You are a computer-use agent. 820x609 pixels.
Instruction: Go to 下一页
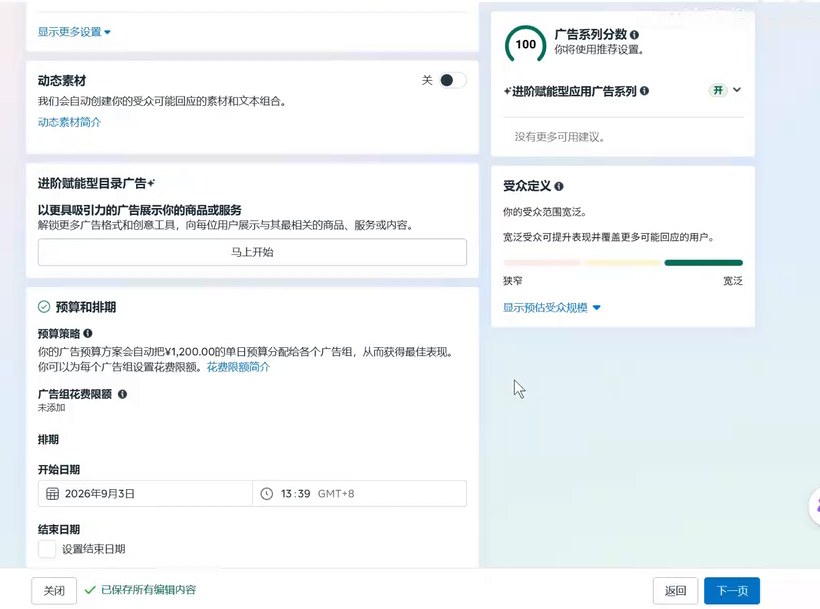732,591
